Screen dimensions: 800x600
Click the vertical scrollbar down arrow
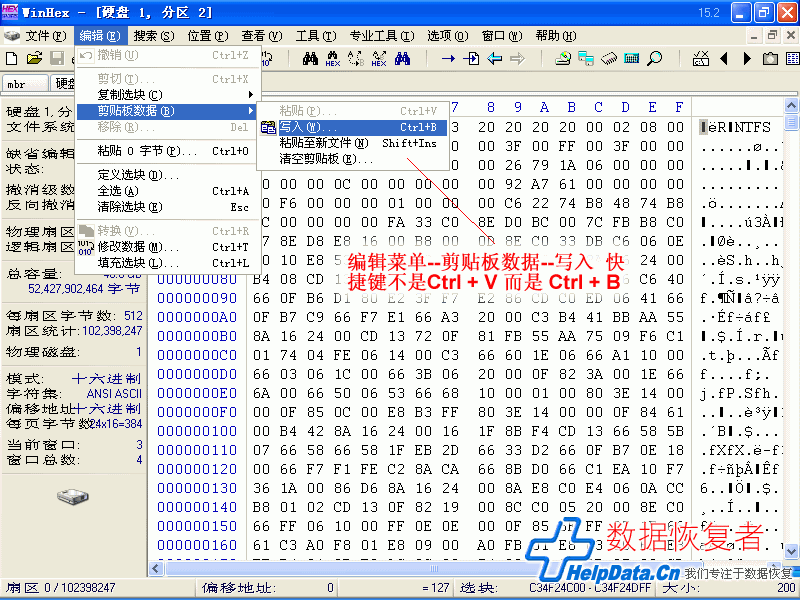791,552
